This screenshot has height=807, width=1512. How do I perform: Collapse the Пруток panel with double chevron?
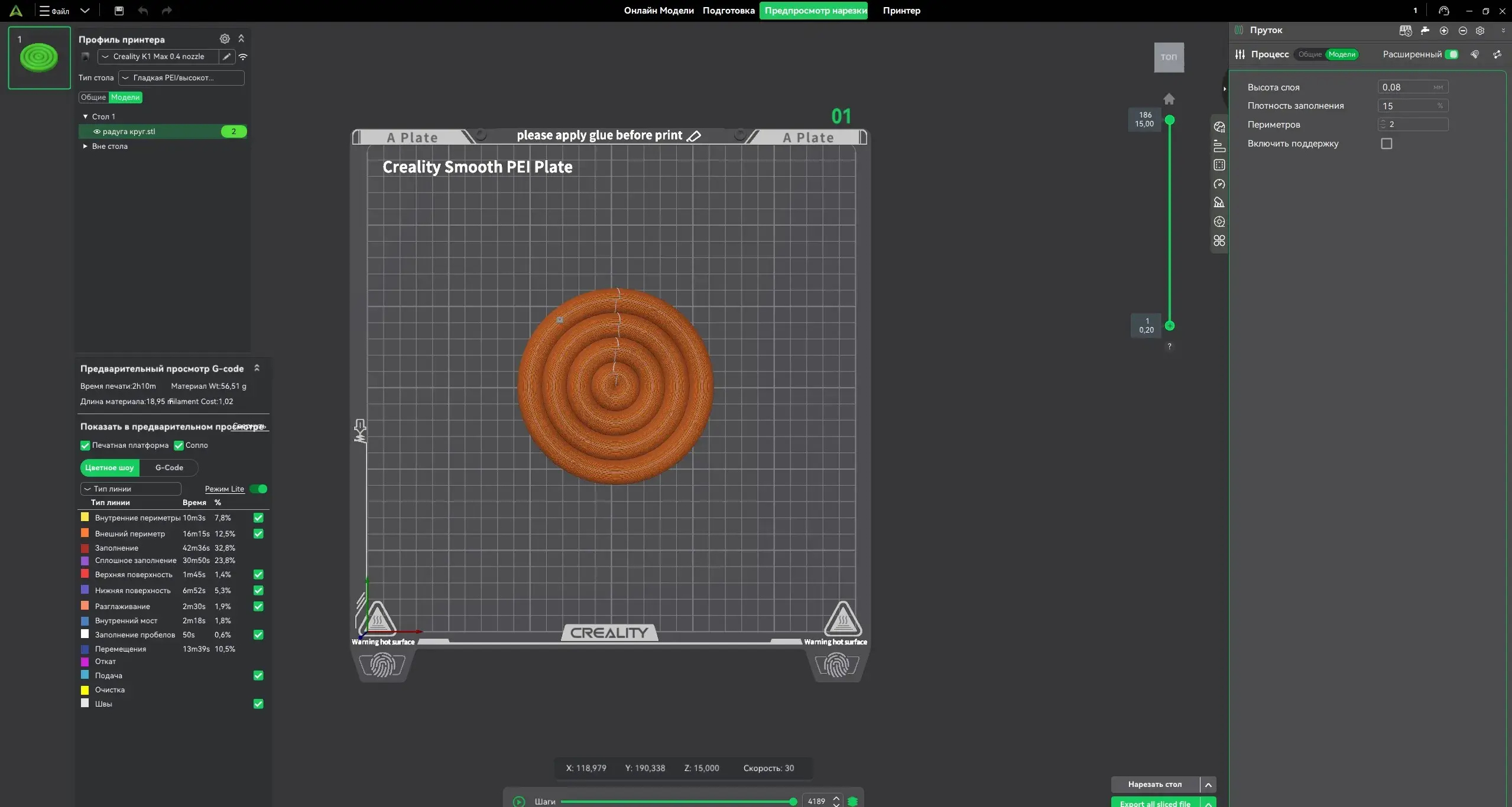coord(1503,31)
